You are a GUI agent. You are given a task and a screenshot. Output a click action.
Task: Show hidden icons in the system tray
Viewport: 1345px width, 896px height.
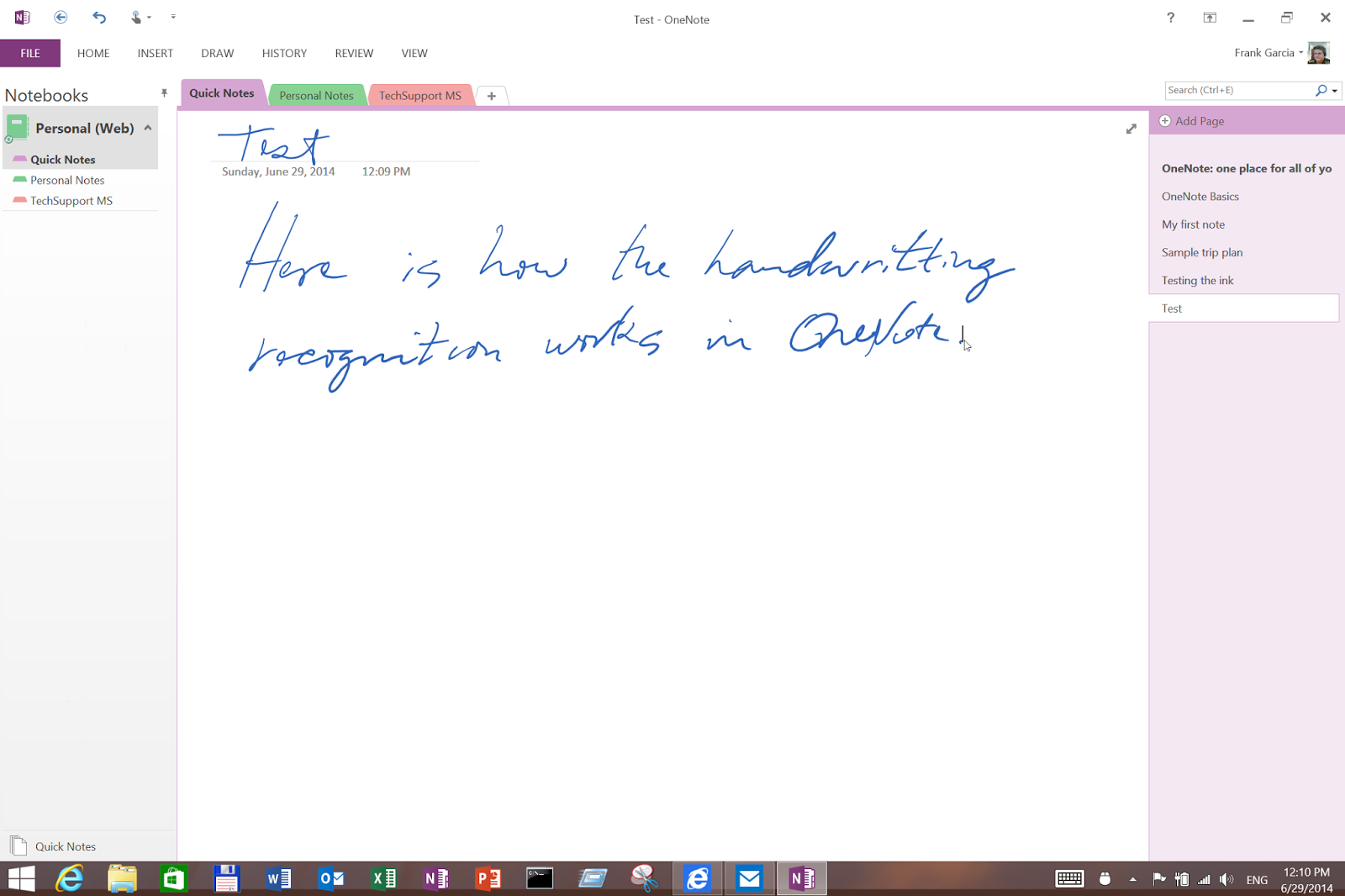pos(1131,879)
